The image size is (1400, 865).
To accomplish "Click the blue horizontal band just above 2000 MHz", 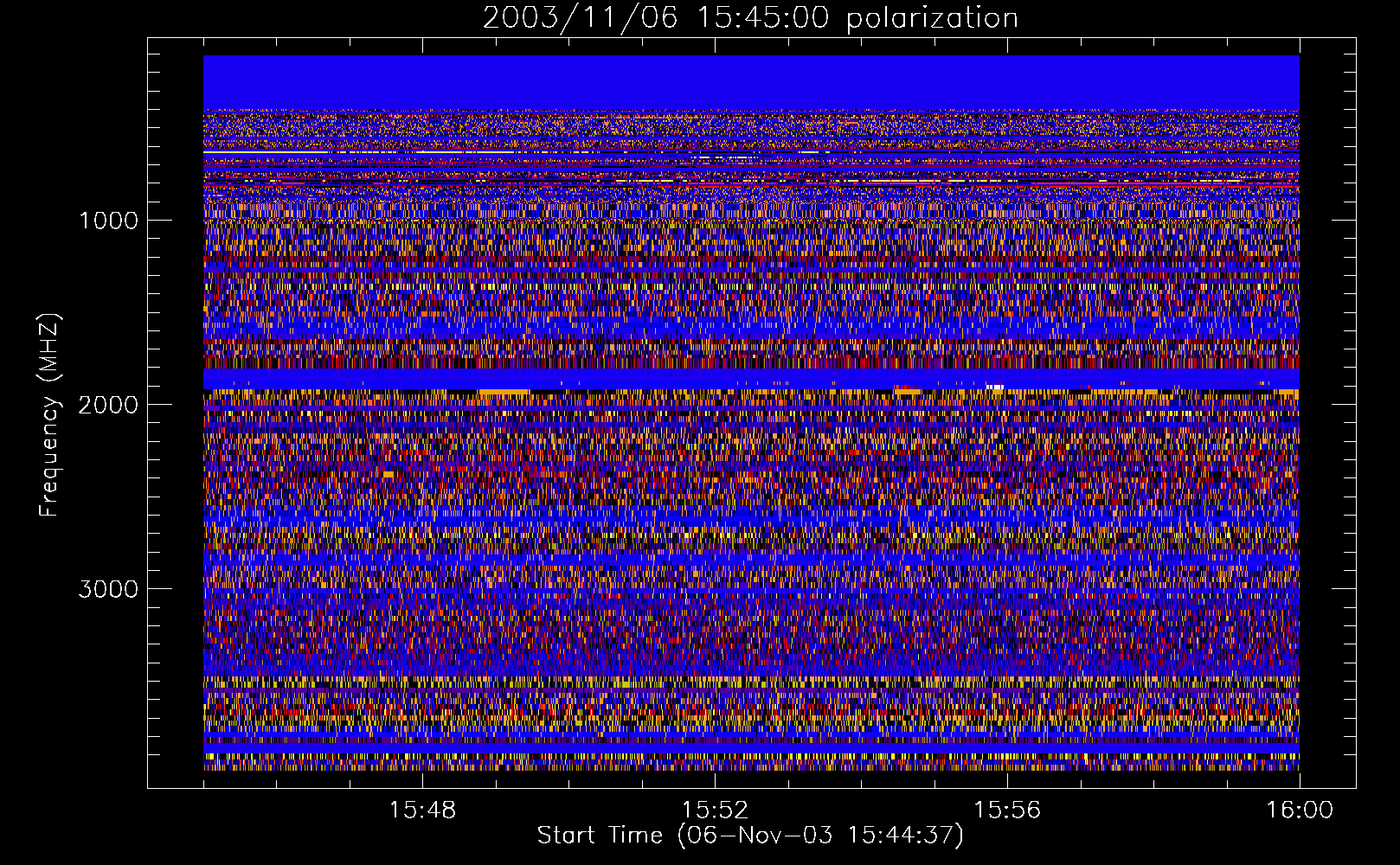I will pos(751,378).
